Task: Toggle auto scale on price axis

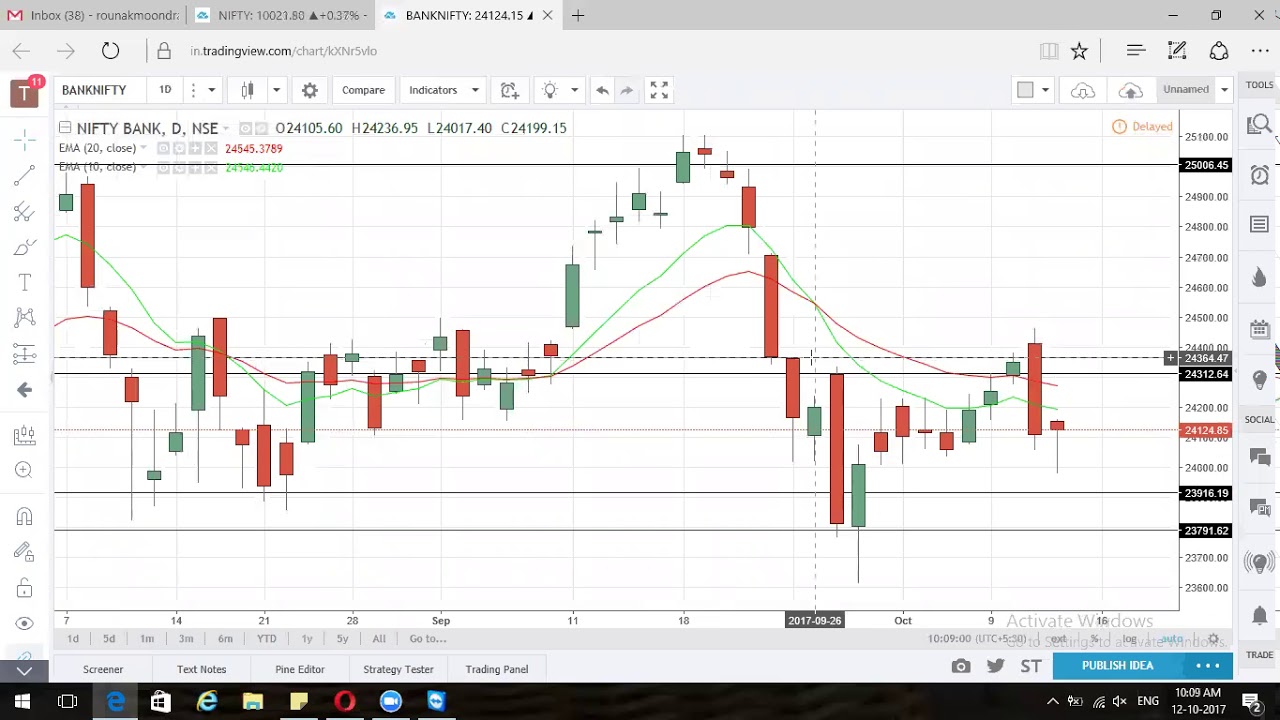Action: tap(1171, 639)
